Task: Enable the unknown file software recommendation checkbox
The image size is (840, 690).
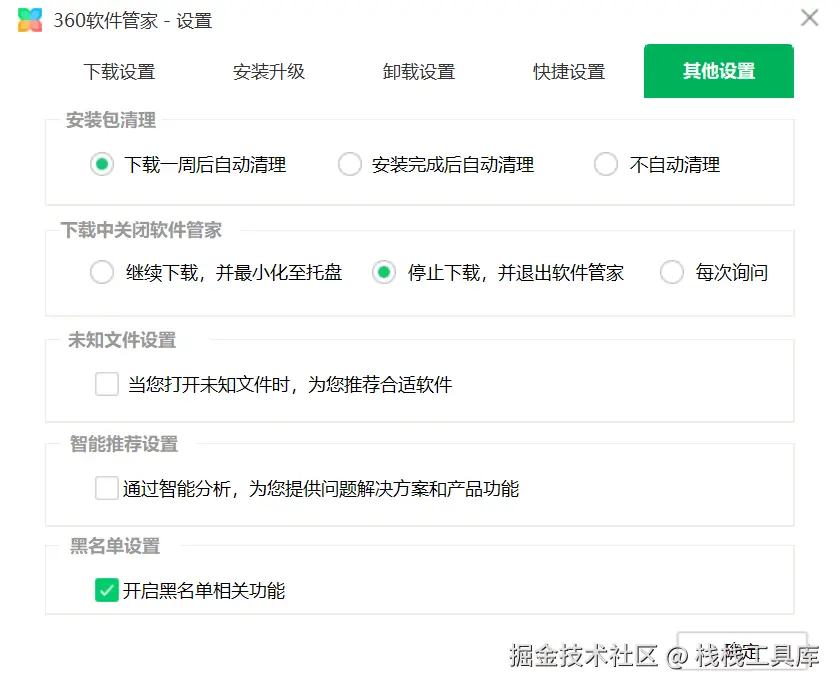Action: [x=107, y=384]
